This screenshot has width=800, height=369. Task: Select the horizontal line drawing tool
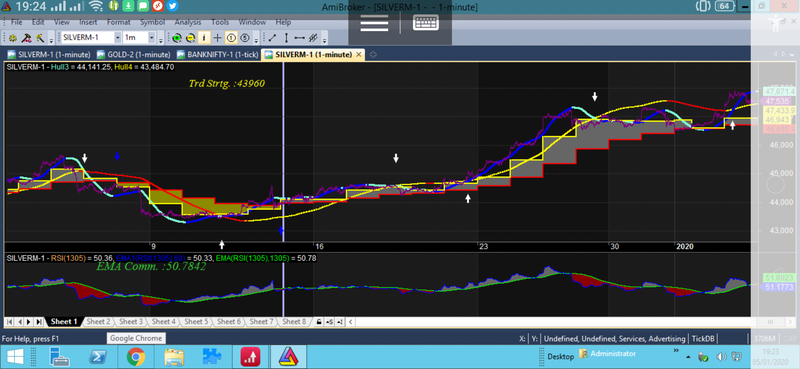[x=299, y=38]
